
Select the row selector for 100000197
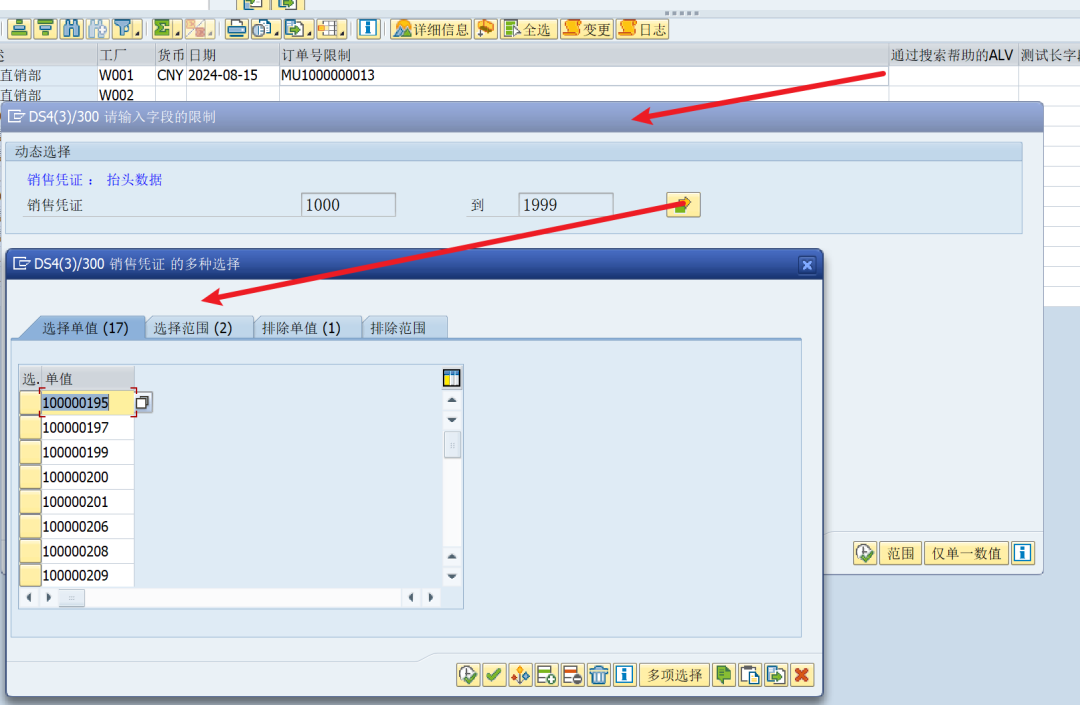click(30, 428)
